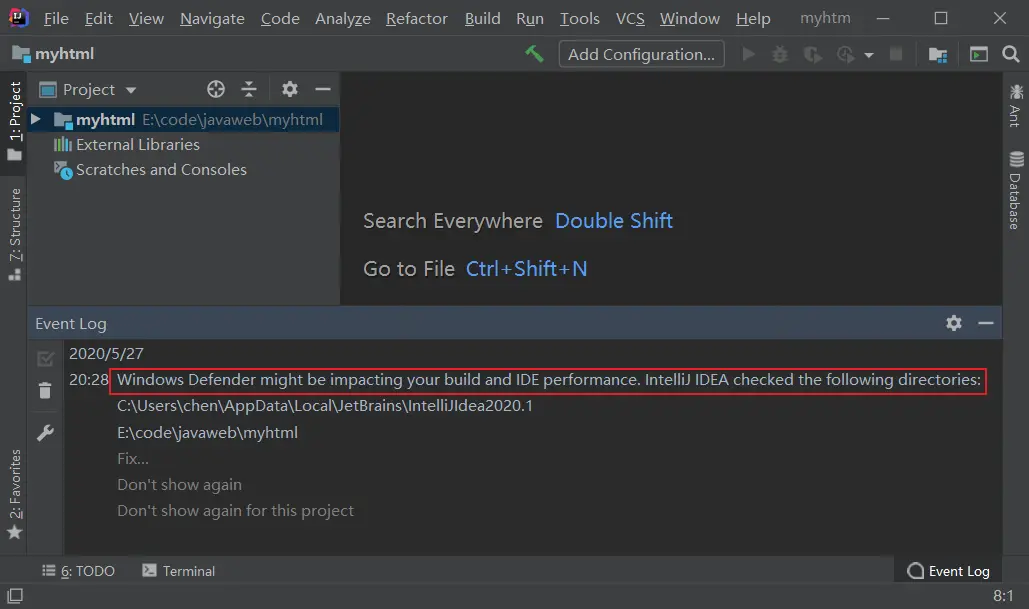Click the IntelliJIdea2020.1 directory path
Screen dimensions: 1029x609
pyautogui.click(x=325, y=406)
